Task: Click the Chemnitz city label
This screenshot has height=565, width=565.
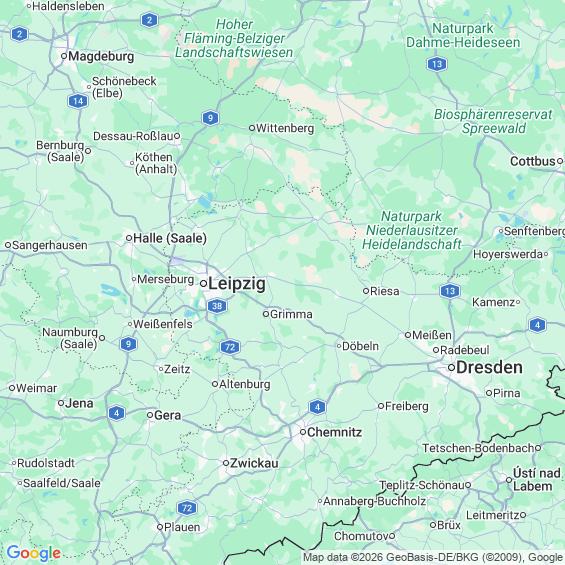Action: pyautogui.click(x=334, y=432)
